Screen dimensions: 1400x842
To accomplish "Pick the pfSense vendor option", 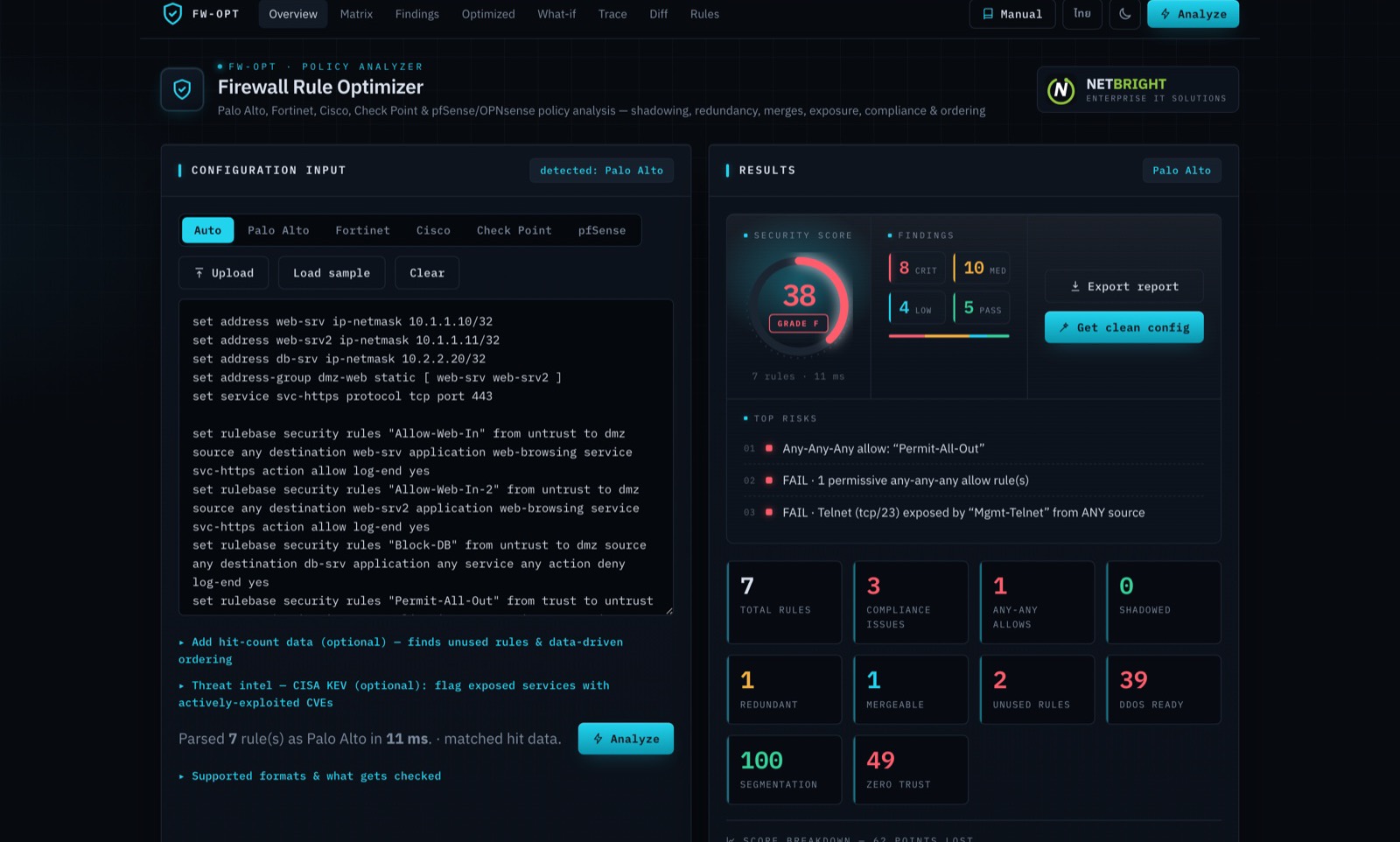I will (602, 230).
